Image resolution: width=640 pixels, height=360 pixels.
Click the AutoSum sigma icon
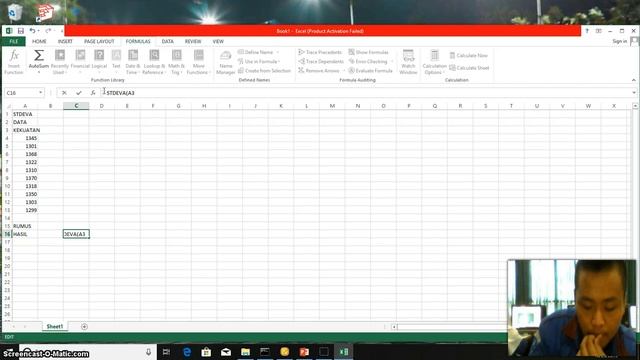(x=39, y=55)
